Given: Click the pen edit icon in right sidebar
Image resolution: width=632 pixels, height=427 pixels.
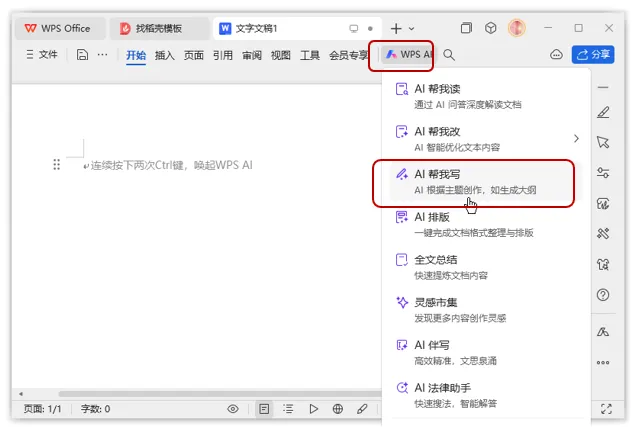Looking at the screenshot, I should click(603, 112).
